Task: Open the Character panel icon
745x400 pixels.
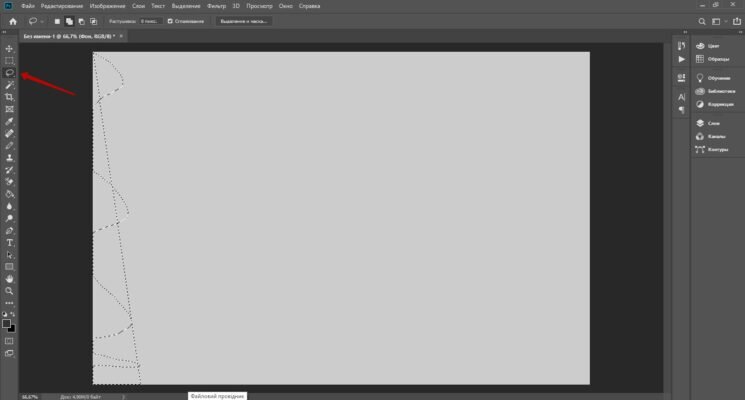Action: click(x=681, y=97)
